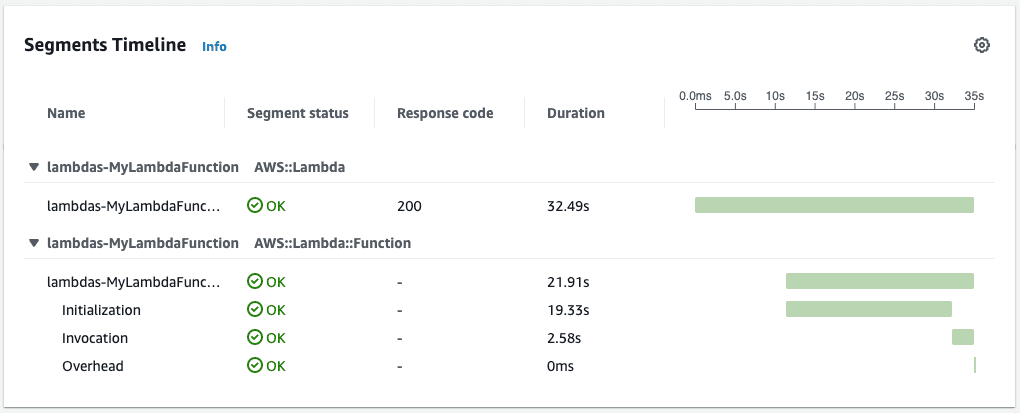The height and width of the screenshot is (413, 1020).
Task: Open the Info link beside Segments Timeline
Action: [x=214, y=47]
